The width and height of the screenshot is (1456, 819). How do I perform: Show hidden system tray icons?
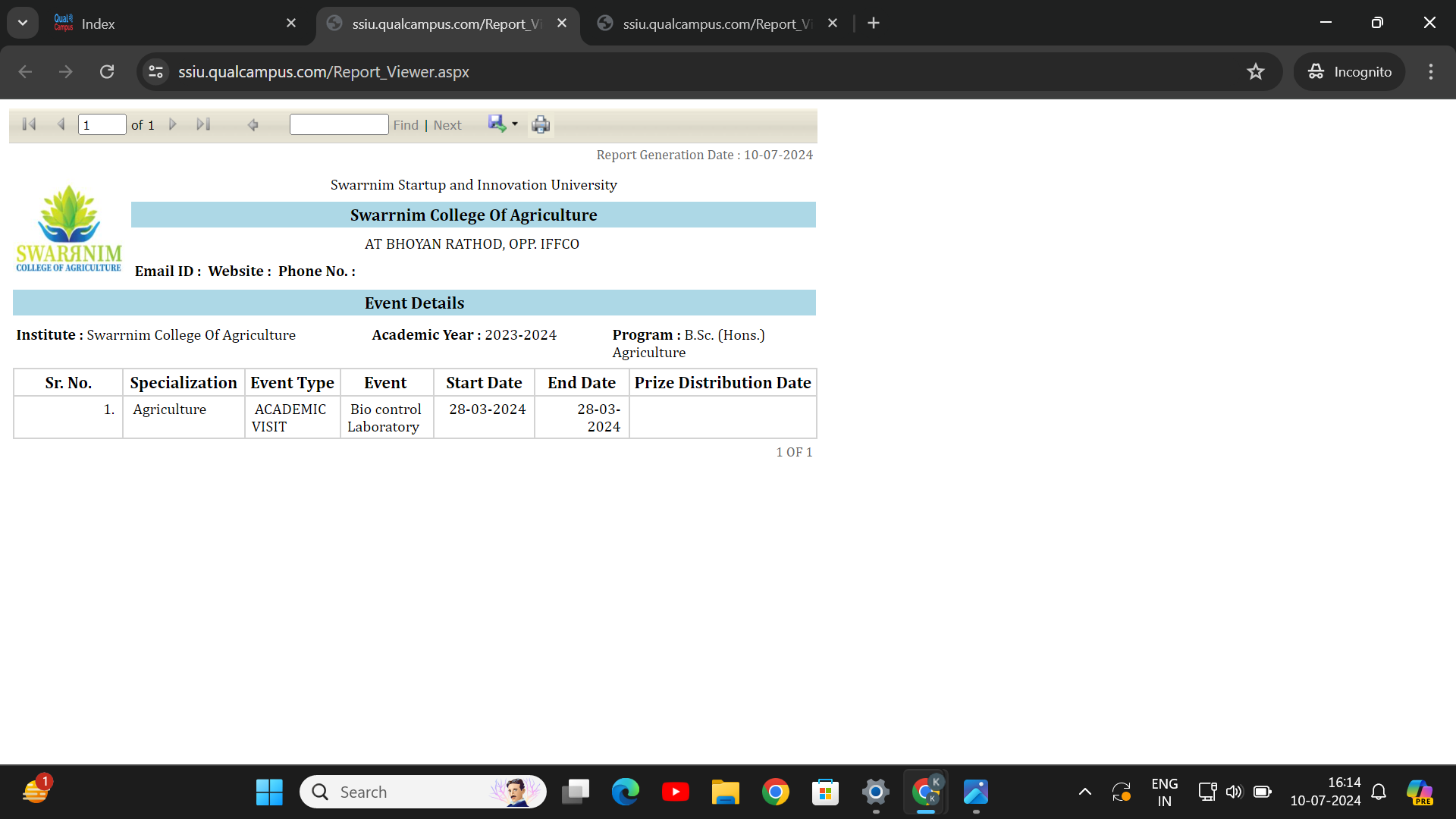1085,792
